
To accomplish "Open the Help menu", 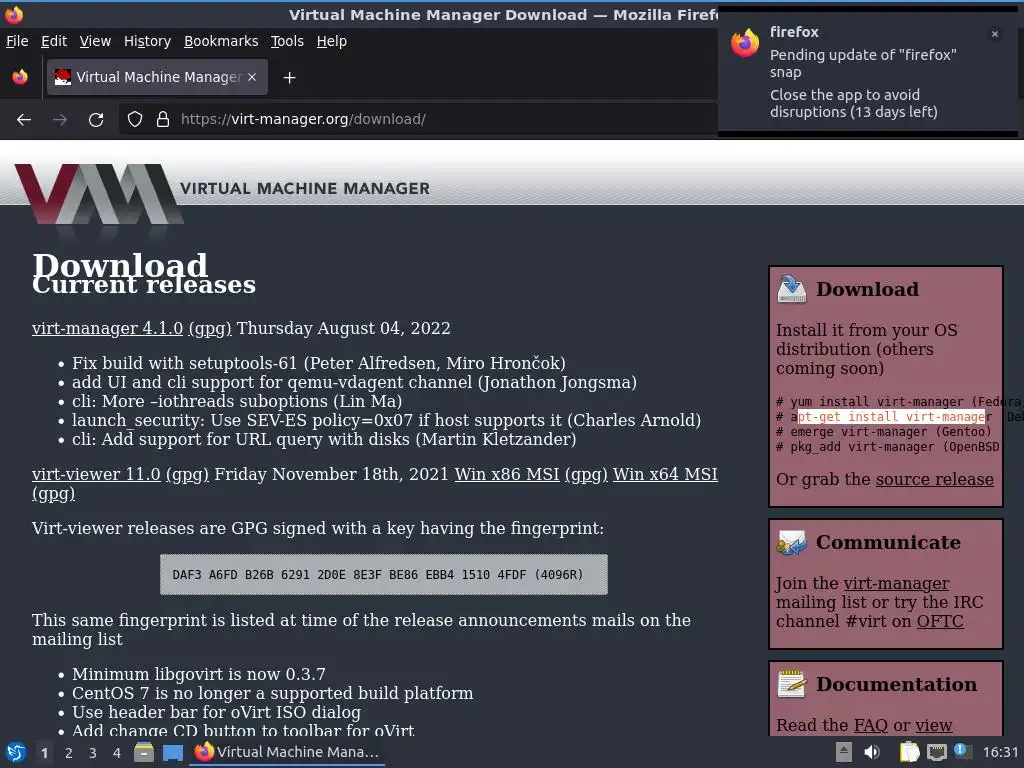I will coord(332,41).
